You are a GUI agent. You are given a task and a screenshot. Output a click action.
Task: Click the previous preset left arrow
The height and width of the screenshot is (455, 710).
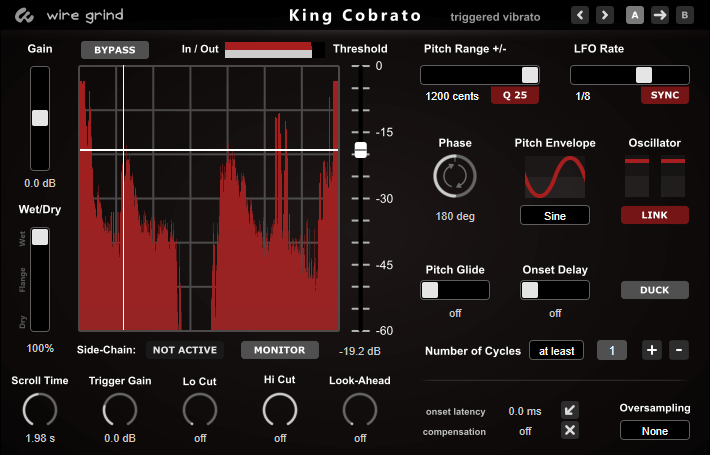[x=580, y=15]
